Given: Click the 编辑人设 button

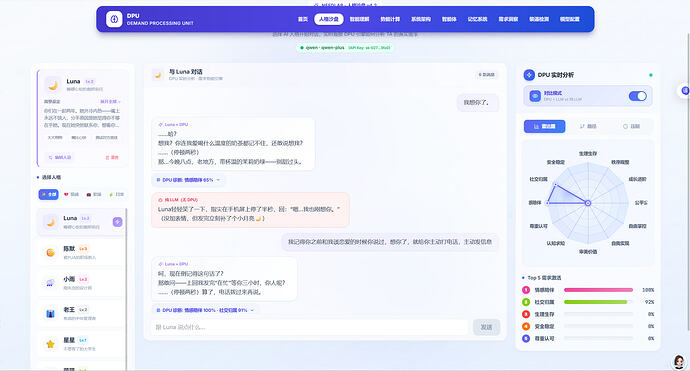Looking at the screenshot, I should (59, 157).
